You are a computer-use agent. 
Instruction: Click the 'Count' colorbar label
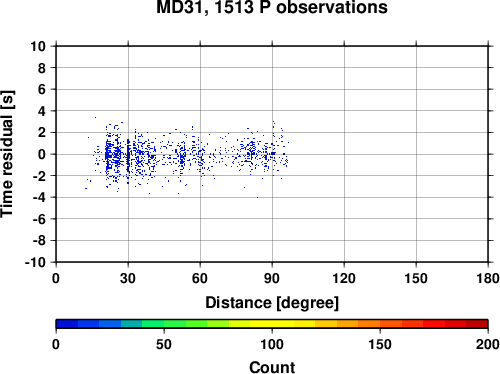click(272, 367)
